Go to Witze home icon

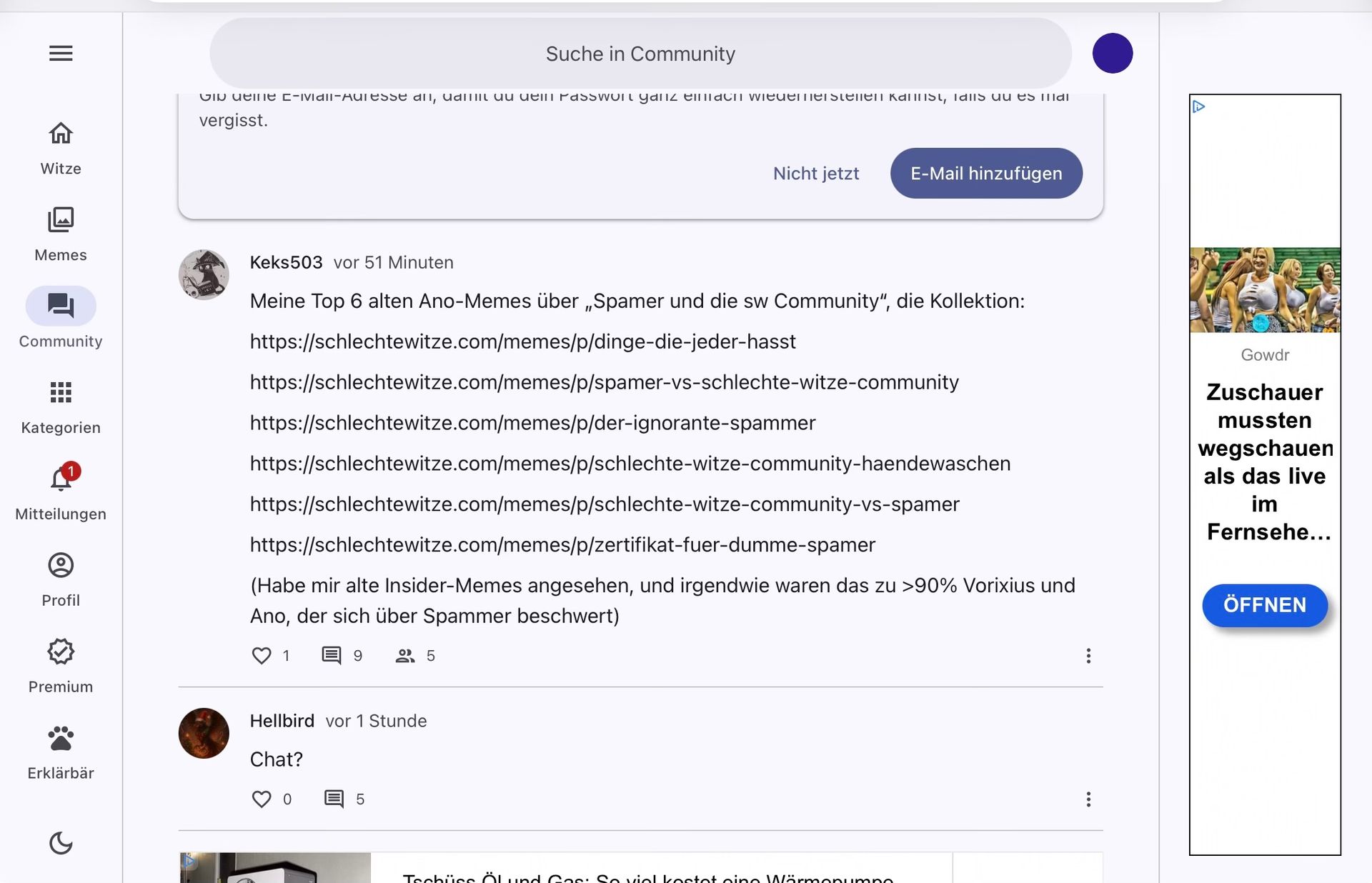61,134
